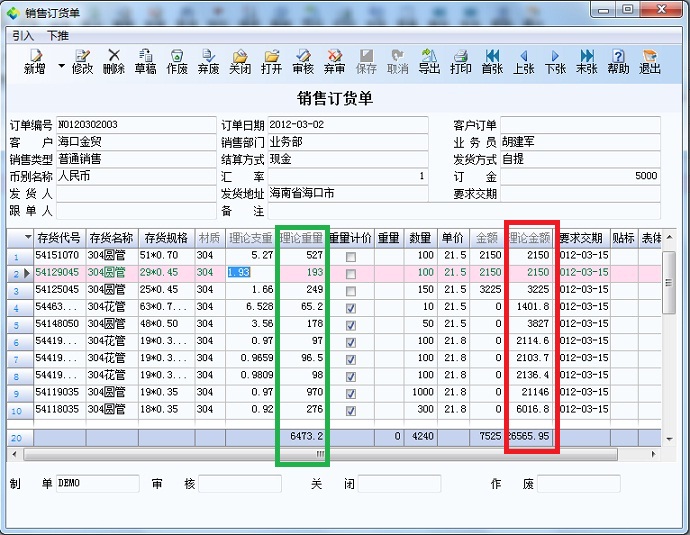Click the 新增 (New) toolbar icon
The width and height of the screenshot is (690, 535).
click(x=34, y=61)
